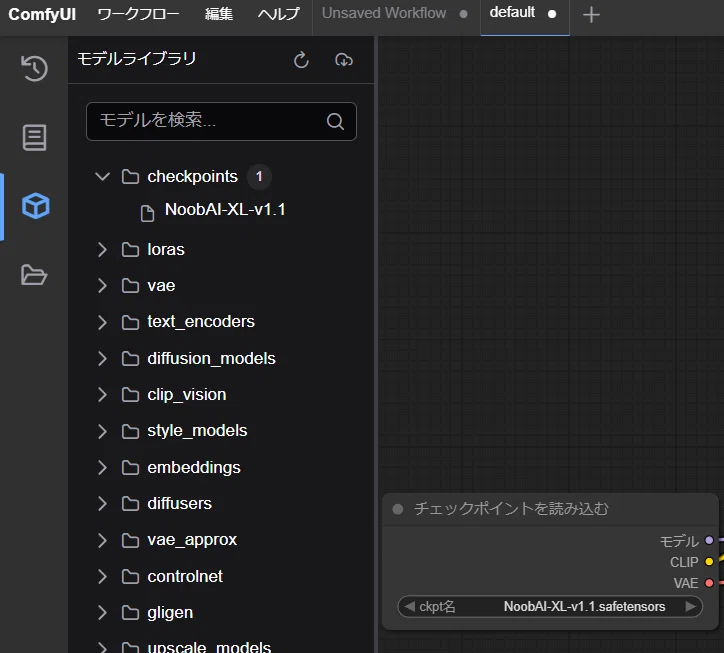Click the unsaved dot on Unsaved Workflow tab
This screenshot has height=653, width=724.
tap(464, 14)
